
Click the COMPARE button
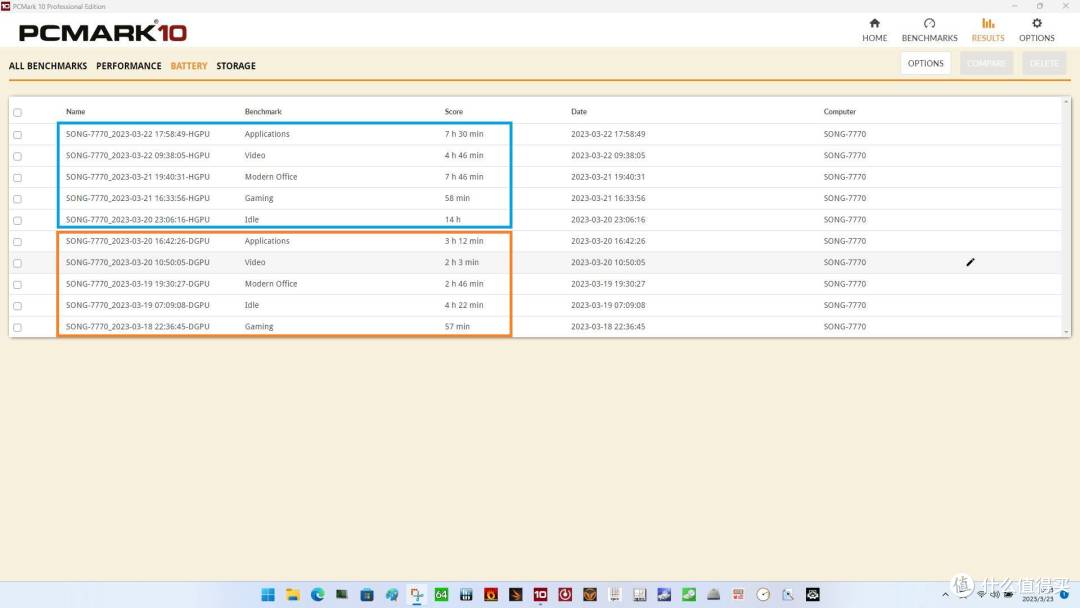click(986, 63)
